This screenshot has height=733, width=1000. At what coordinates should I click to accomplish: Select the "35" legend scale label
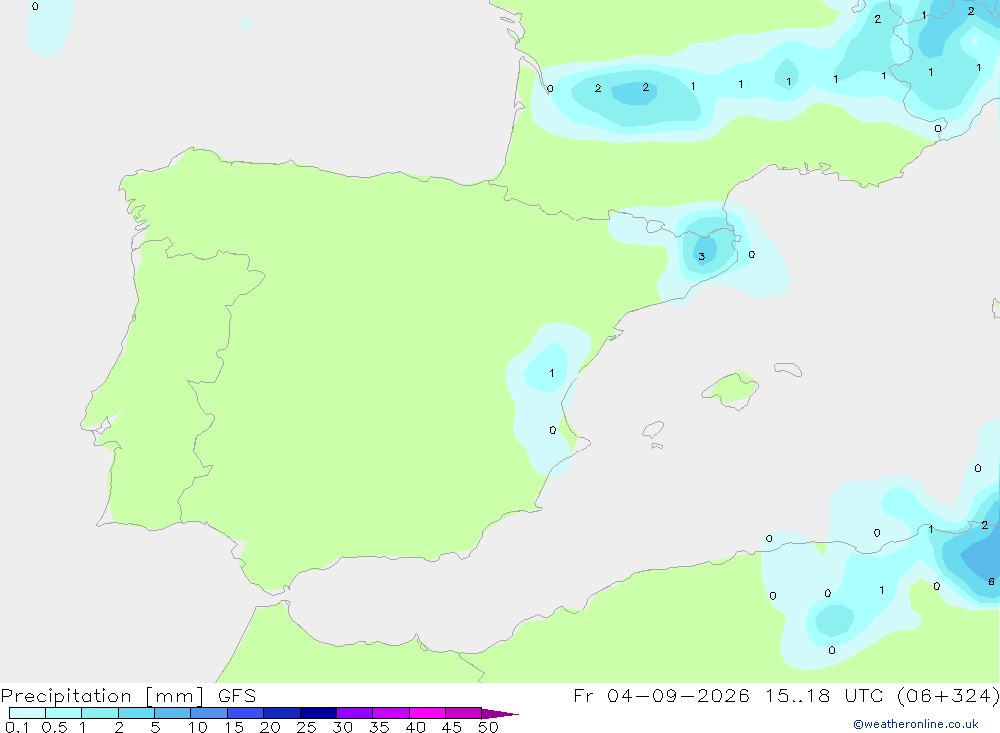click(x=379, y=727)
